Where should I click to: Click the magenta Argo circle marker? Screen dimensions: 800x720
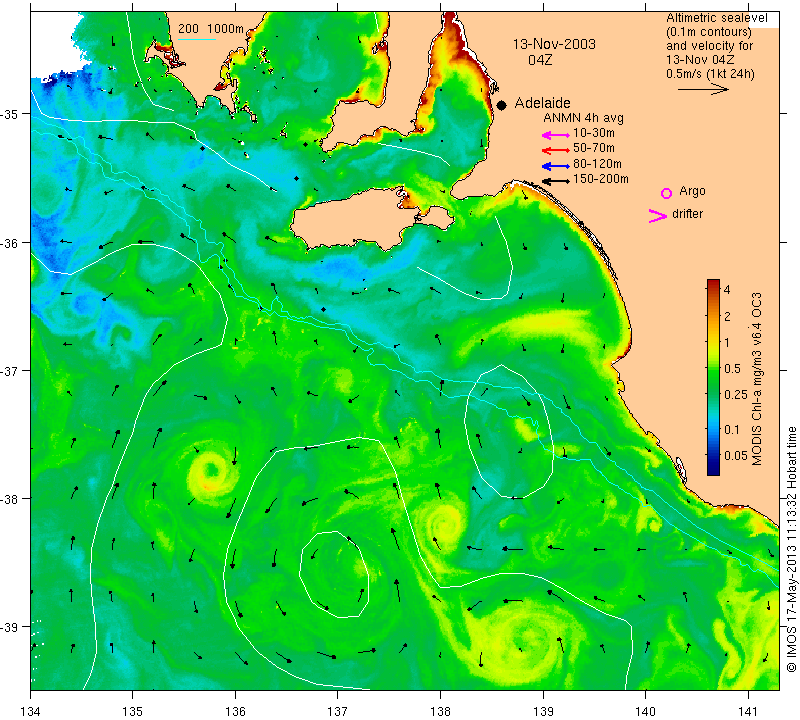(x=666, y=193)
